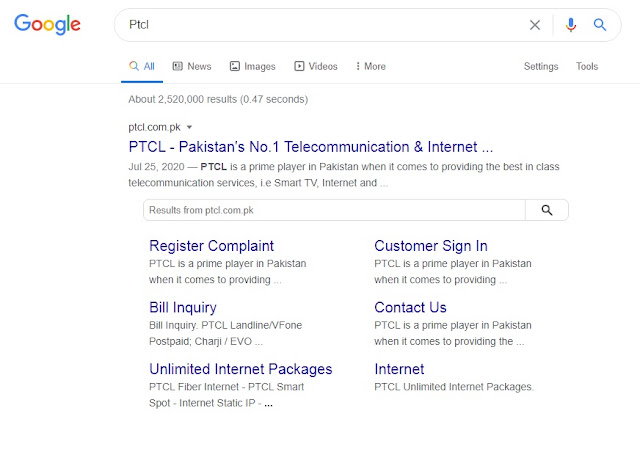
Task: Expand dropdown arrow next to ptcl.com.pk
Action: (189, 127)
